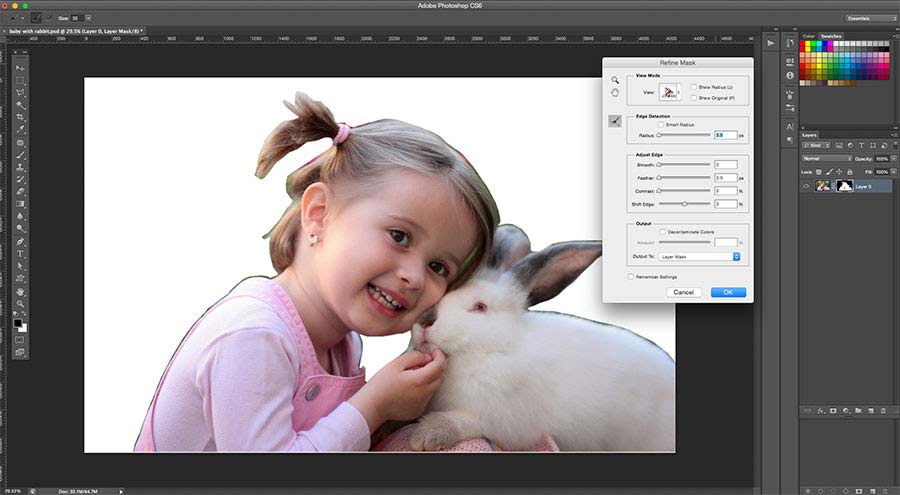Select the Crop tool in the toolbar
The width and height of the screenshot is (900, 495).
pyautogui.click(x=21, y=117)
